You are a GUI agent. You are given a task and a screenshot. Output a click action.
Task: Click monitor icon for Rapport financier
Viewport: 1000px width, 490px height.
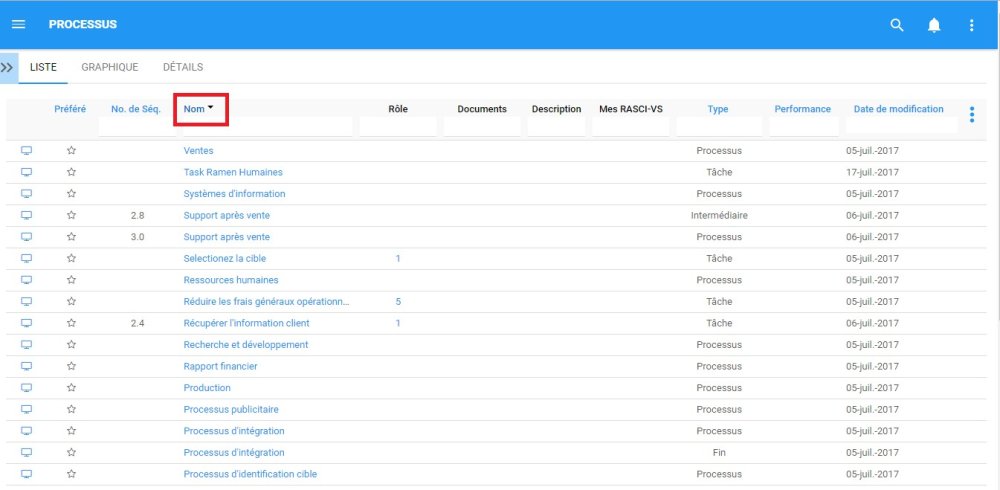coord(26,366)
